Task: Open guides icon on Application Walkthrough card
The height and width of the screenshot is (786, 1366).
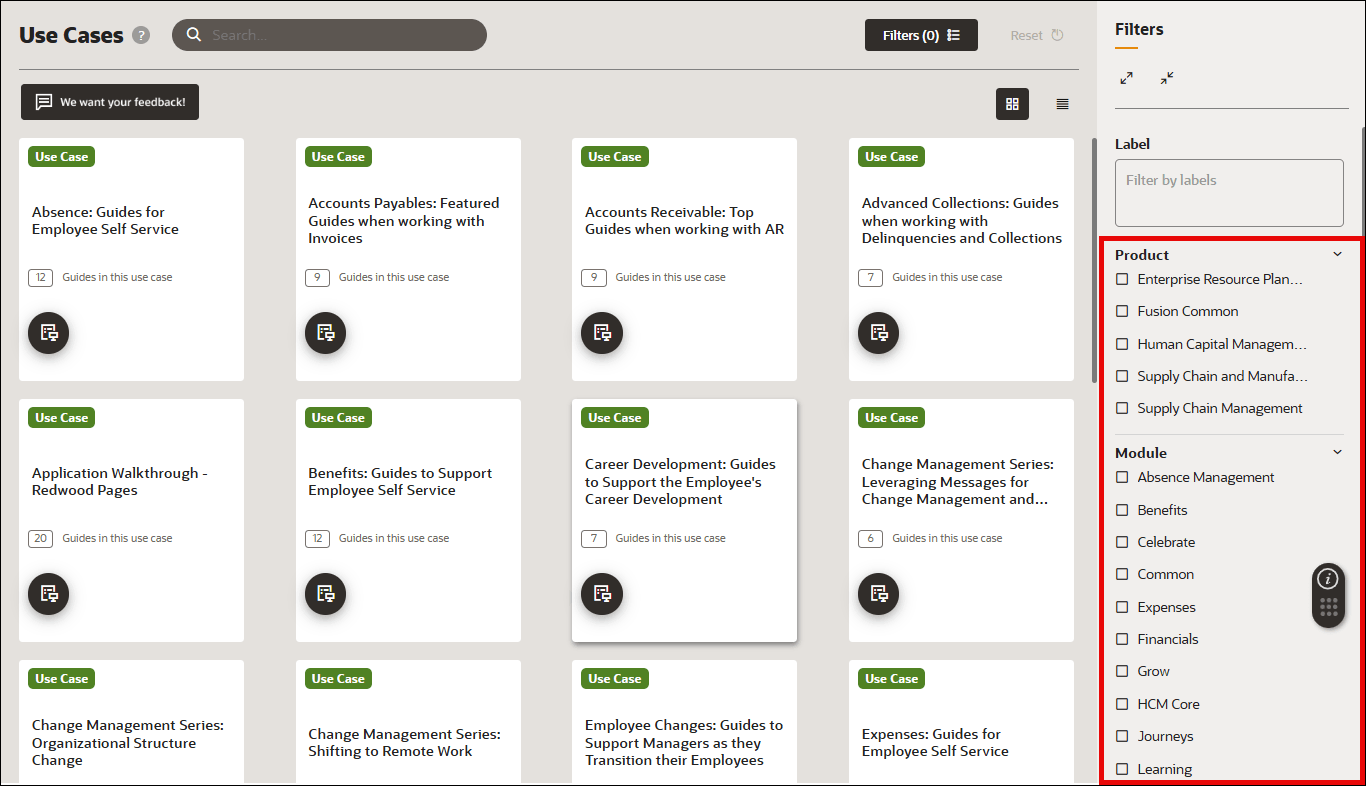Action: coord(49,594)
